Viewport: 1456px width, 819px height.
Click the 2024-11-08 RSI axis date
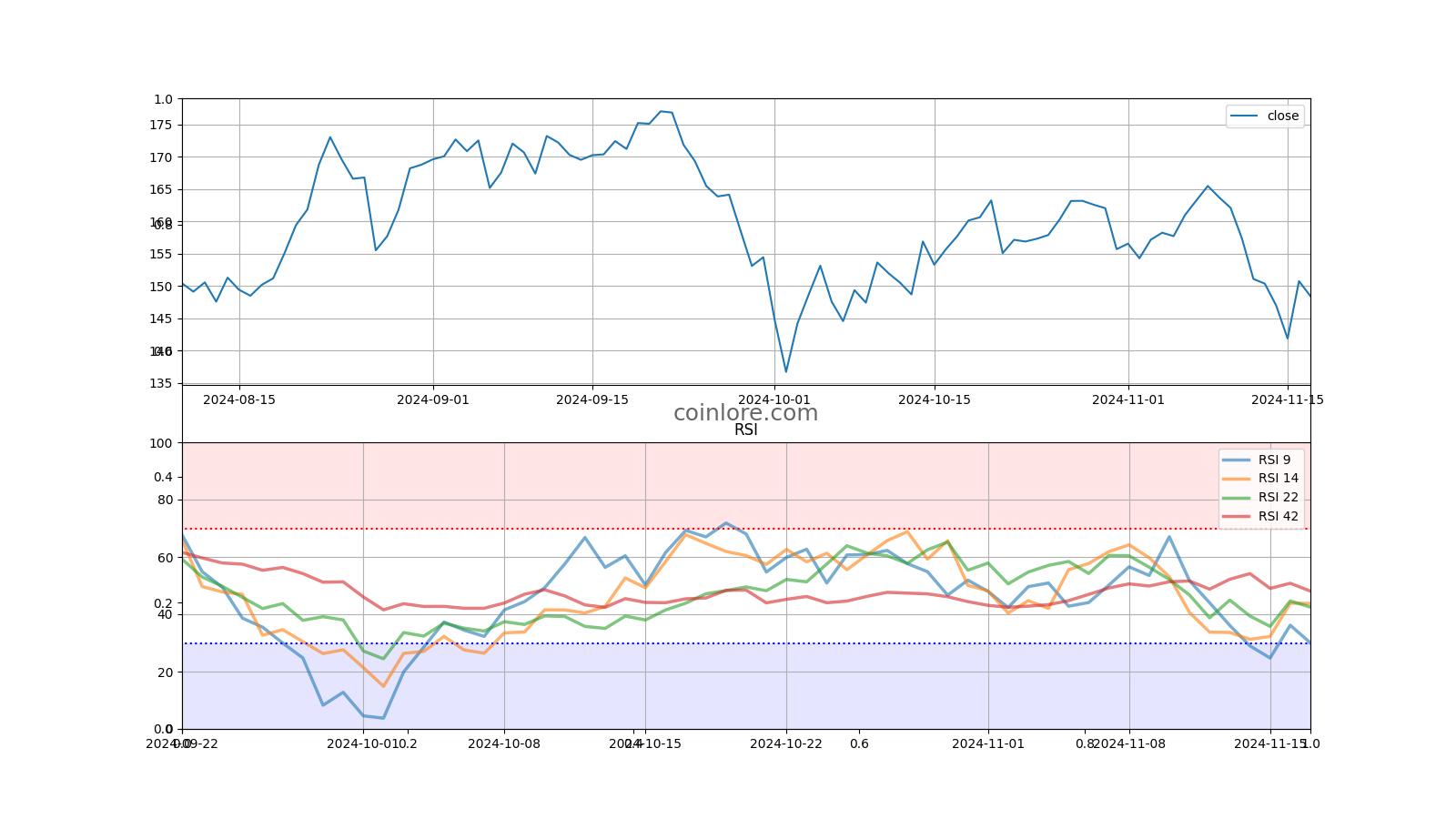1129,743
